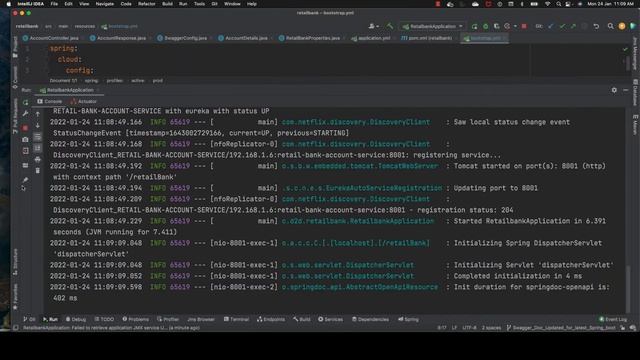
Task: Push commits with the green arrow icon
Action: tap(573, 26)
